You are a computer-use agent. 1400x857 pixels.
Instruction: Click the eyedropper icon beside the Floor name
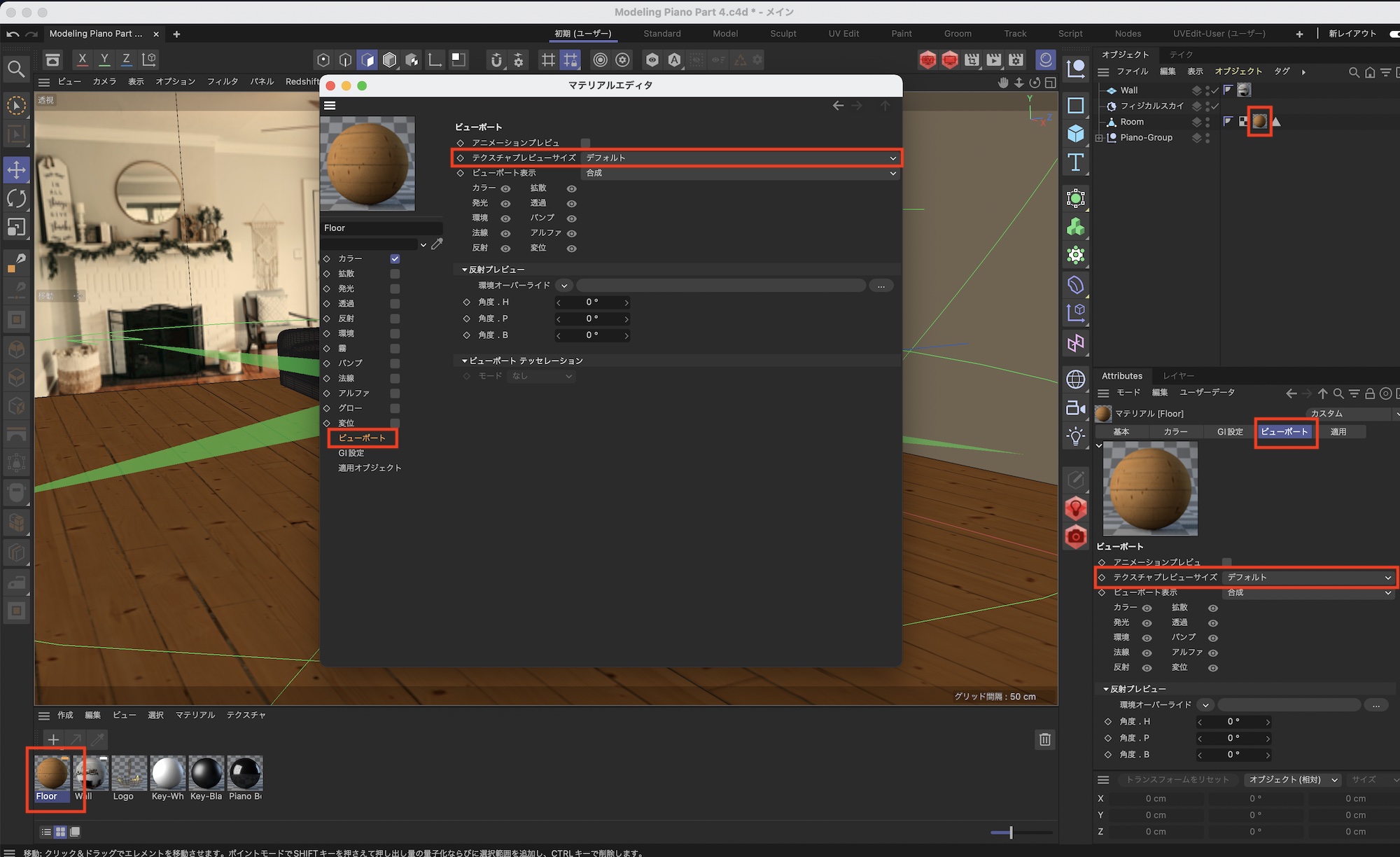(437, 244)
